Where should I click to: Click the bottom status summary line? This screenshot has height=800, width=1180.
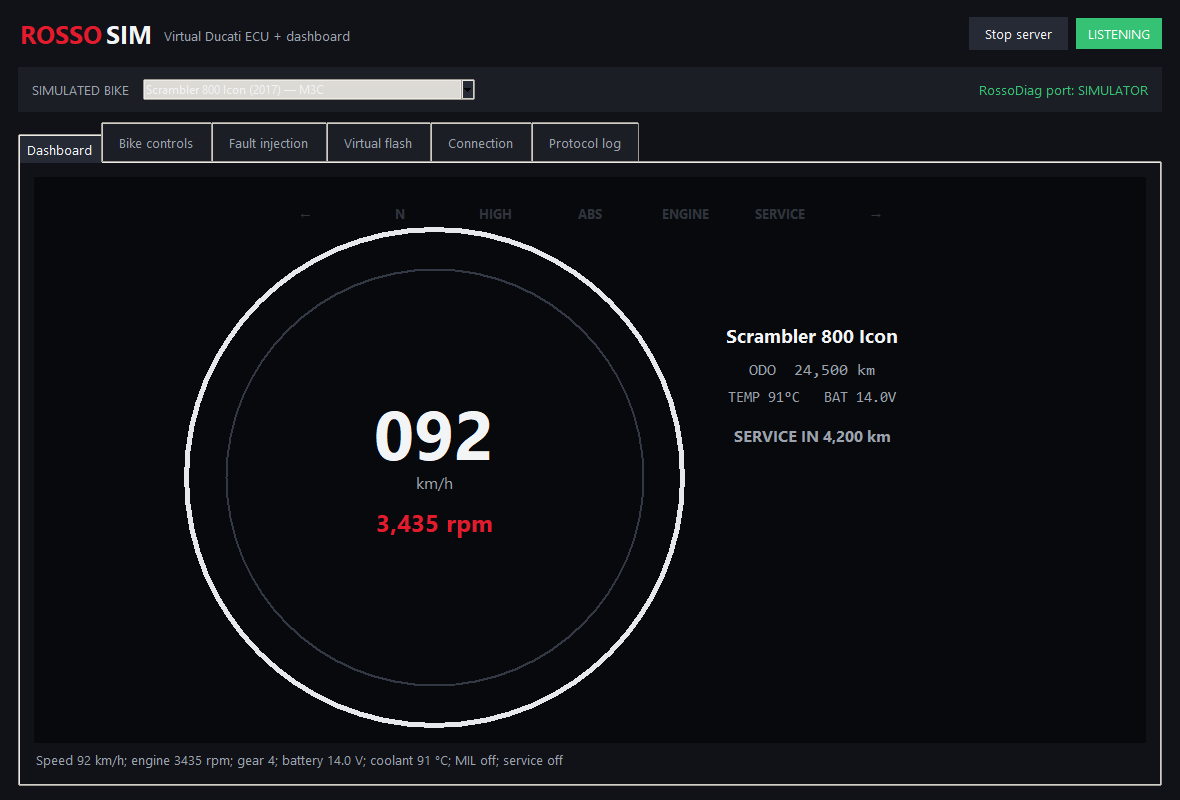click(300, 760)
